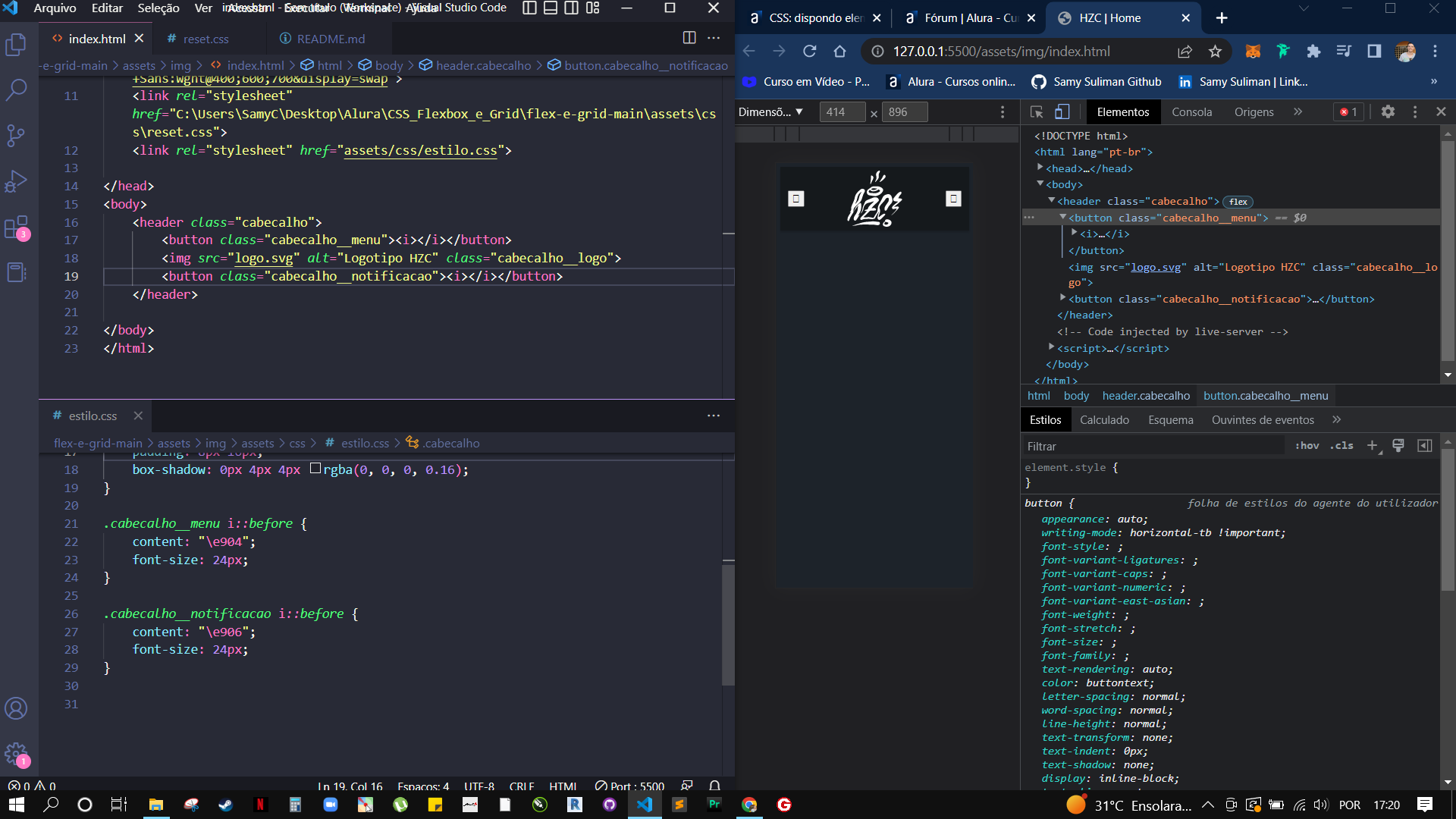
Task: Collapse the header cabecalho DOM node
Action: (x=1052, y=200)
